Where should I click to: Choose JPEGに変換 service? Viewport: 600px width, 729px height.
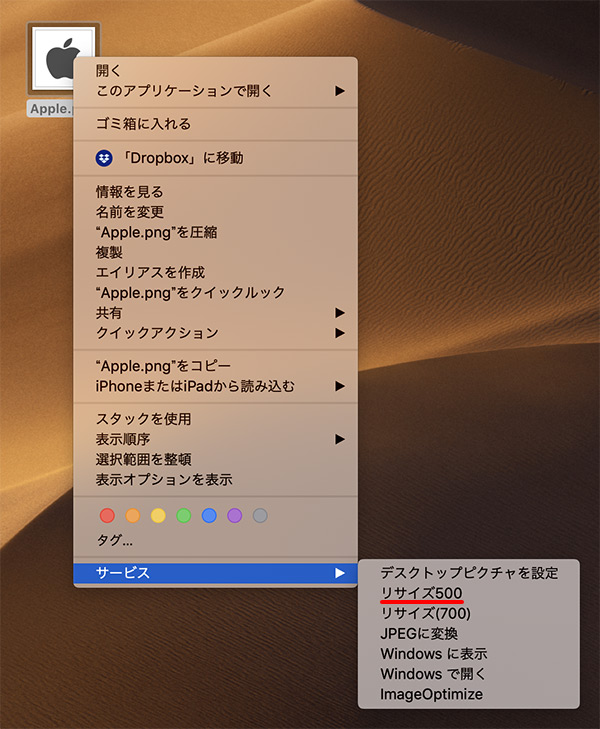(469, 634)
